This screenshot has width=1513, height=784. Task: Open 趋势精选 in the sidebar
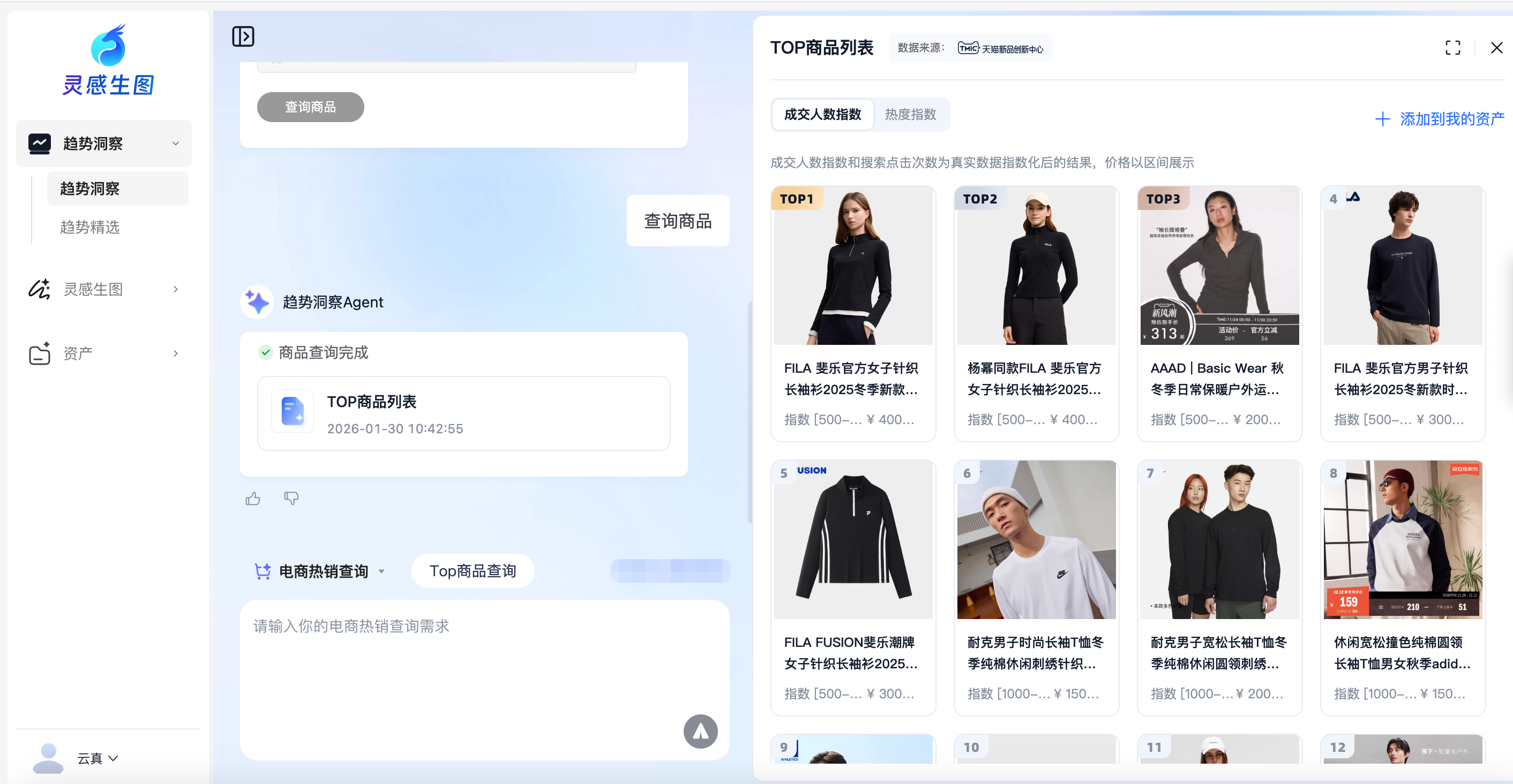pyautogui.click(x=90, y=227)
